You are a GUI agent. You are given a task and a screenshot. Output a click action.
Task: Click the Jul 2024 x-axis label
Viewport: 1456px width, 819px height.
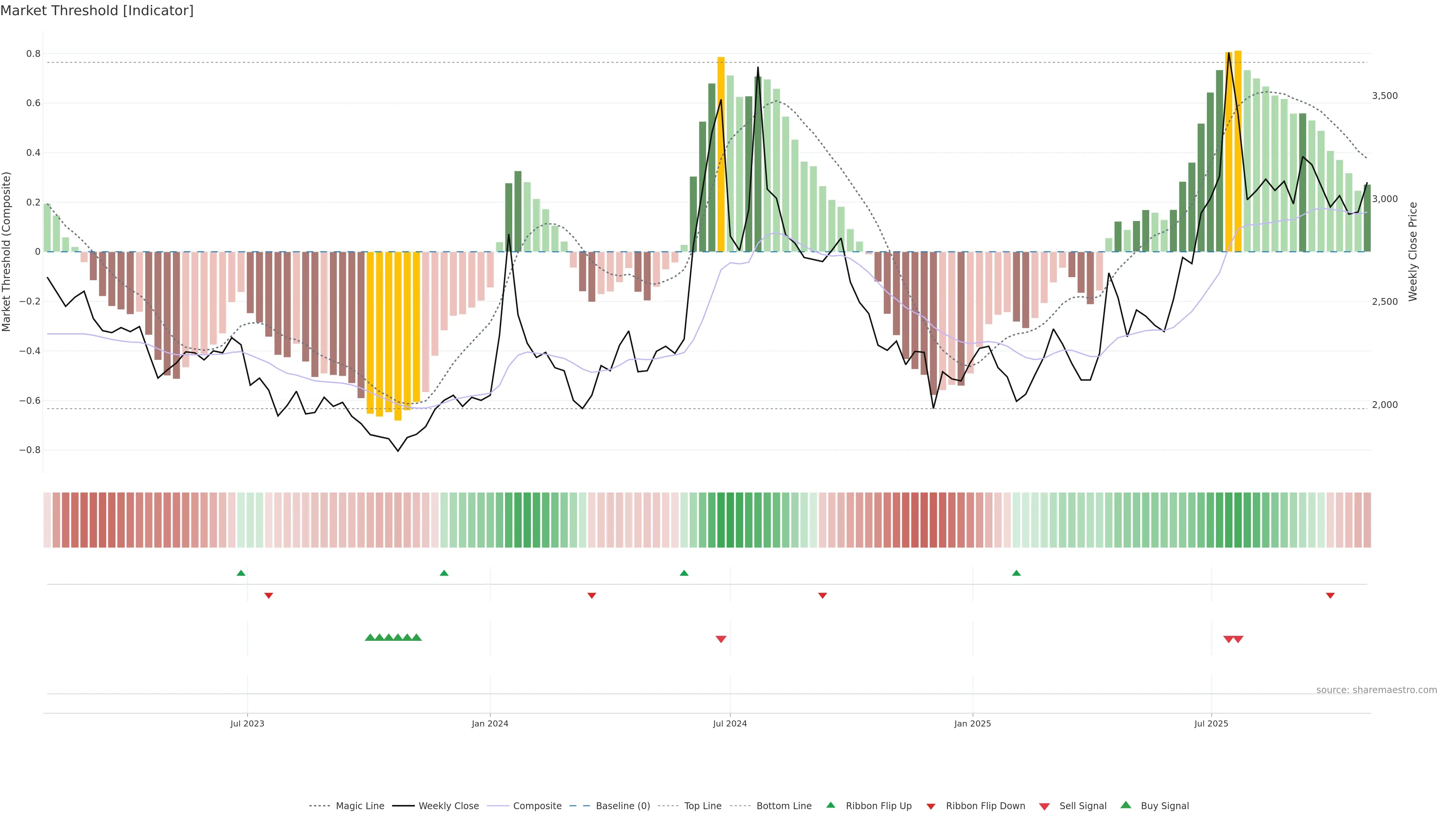click(x=730, y=723)
